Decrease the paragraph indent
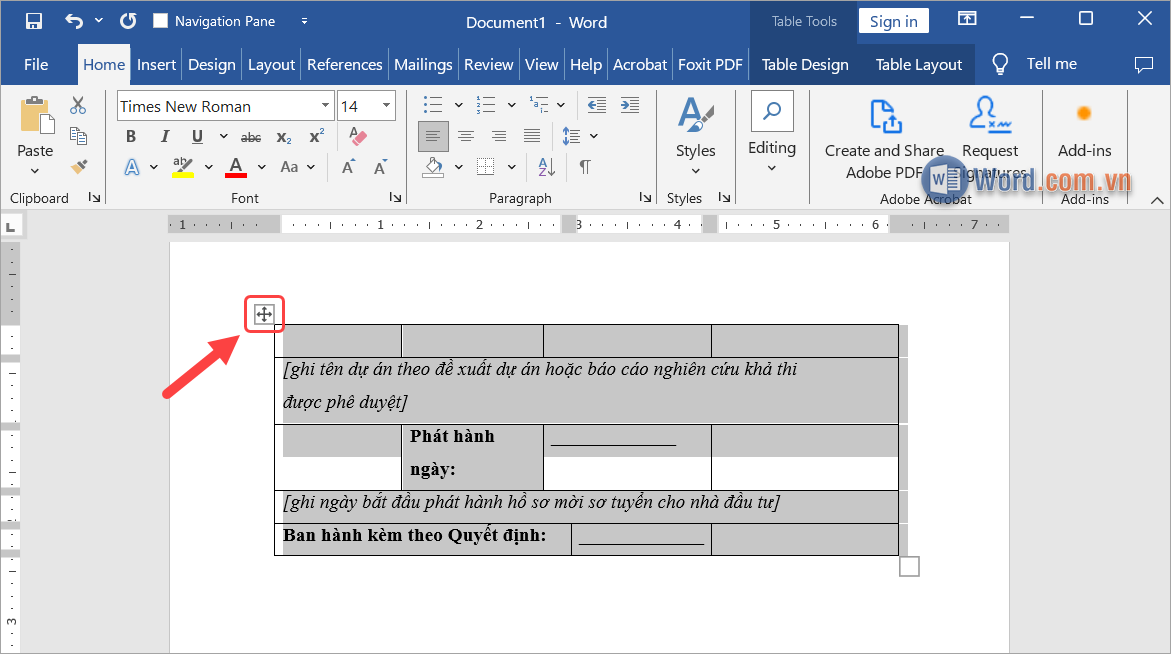The width and height of the screenshot is (1171, 654). click(597, 106)
